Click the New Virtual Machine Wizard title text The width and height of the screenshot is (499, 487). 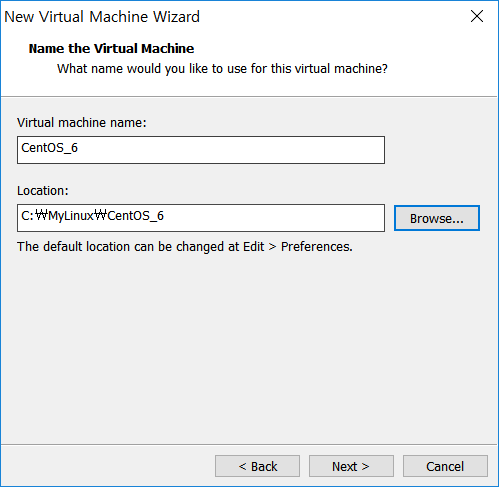coord(102,17)
